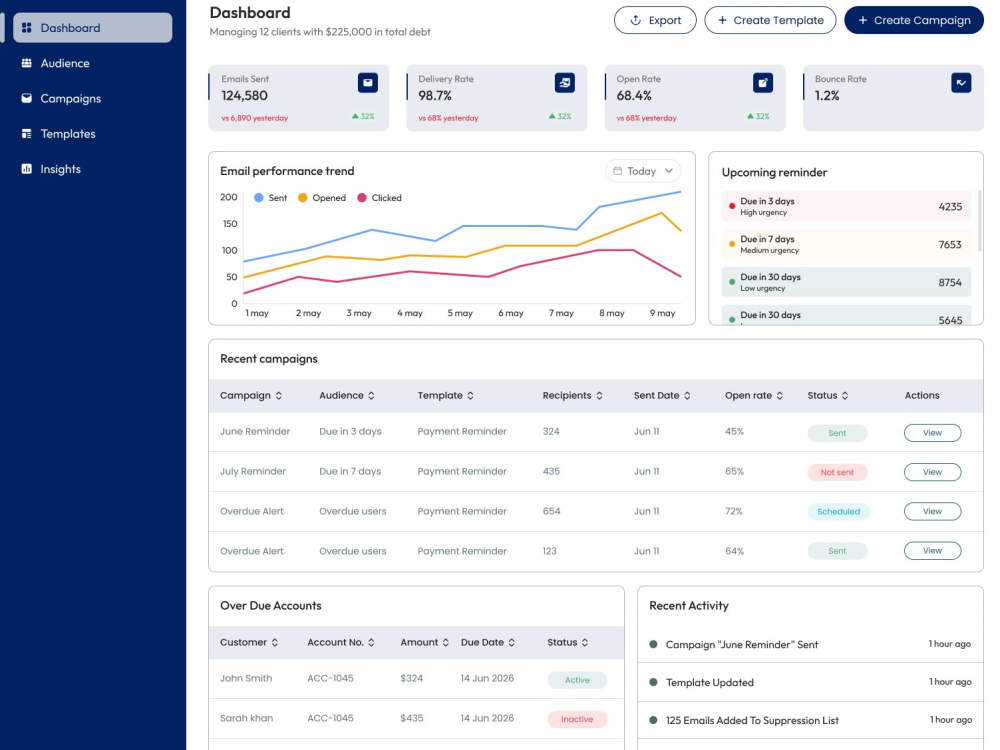1000x750 pixels.
Task: Sort overdue accounts by Customer column
Action: point(275,642)
